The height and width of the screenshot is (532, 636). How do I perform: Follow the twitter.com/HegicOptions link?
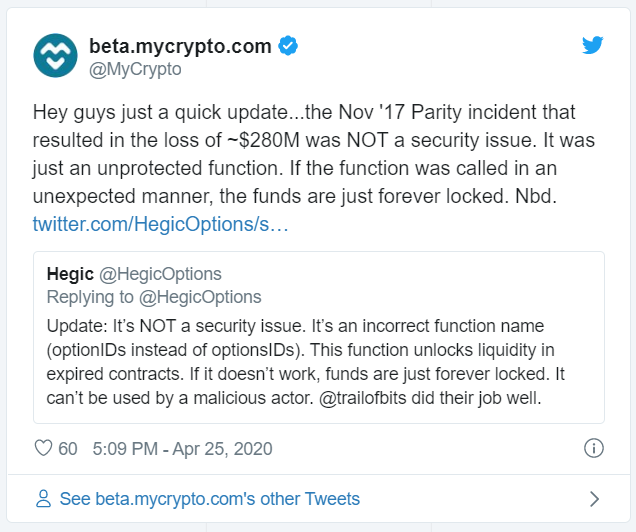pos(161,224)
